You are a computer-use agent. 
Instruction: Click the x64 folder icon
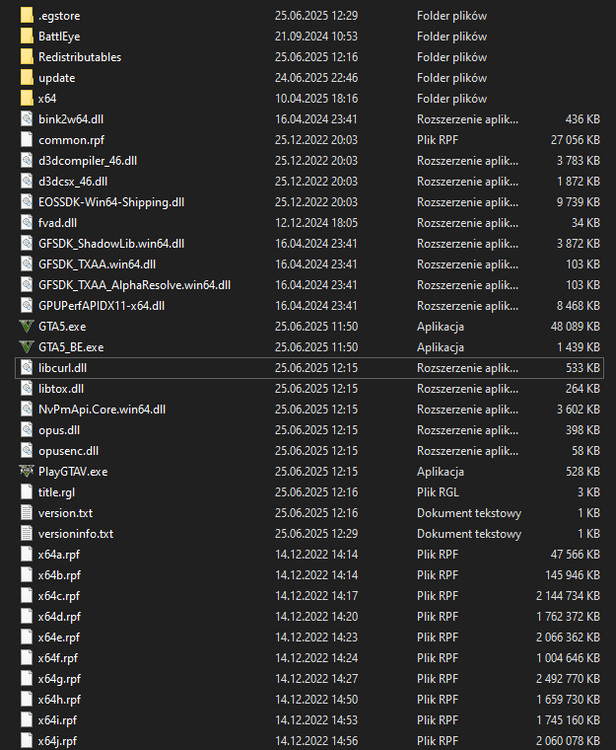tap(27, 99)
